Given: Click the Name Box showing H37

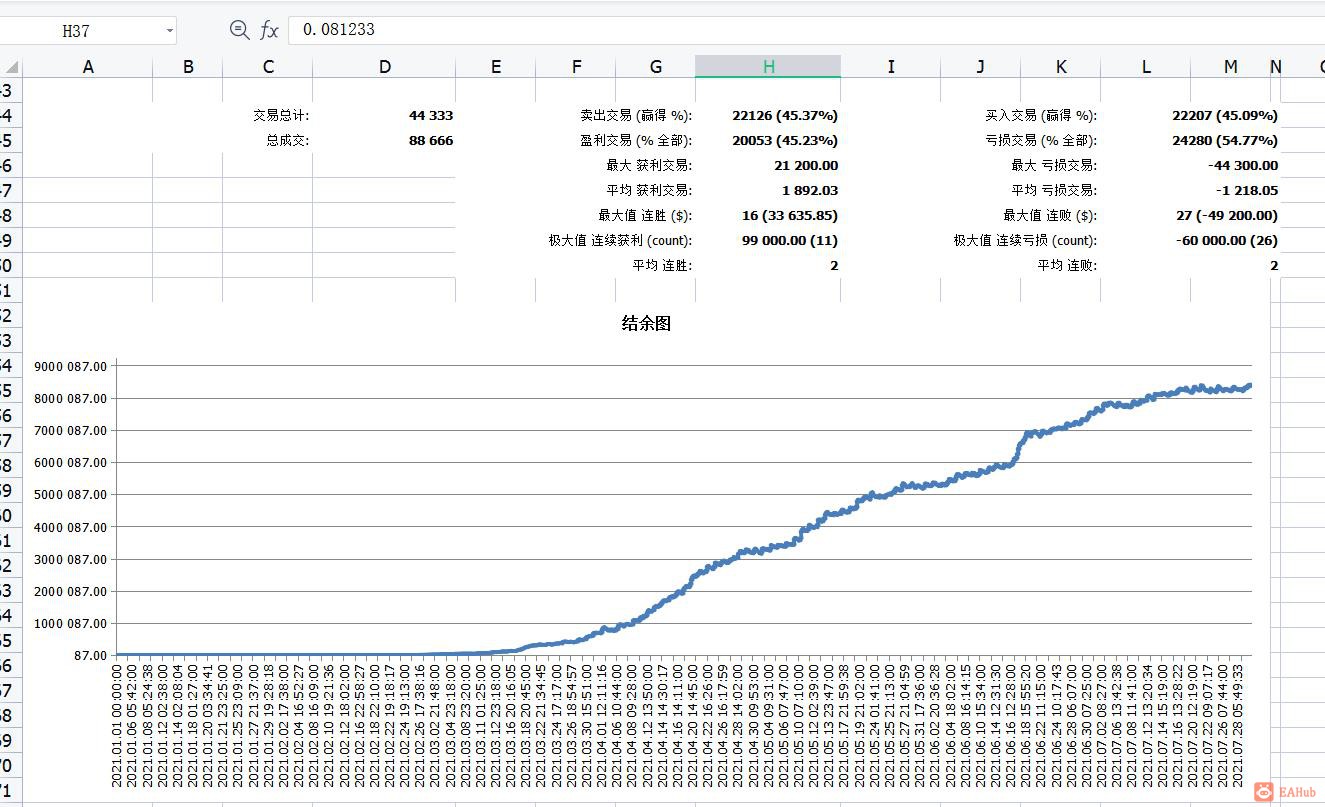Looking at the screenshot, I should [78, 31].
